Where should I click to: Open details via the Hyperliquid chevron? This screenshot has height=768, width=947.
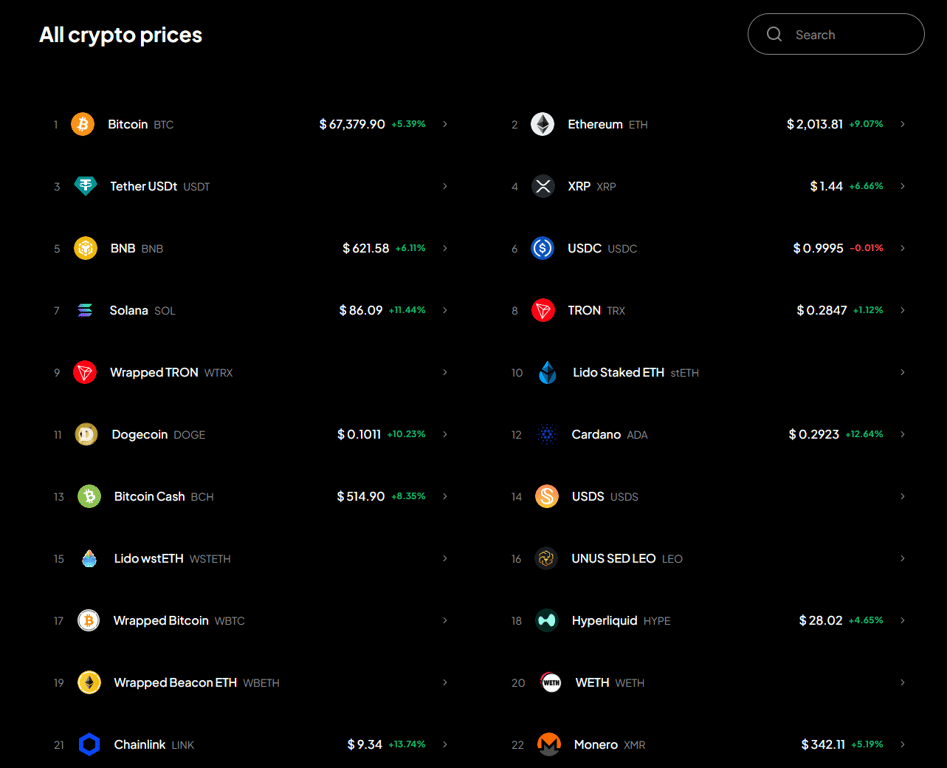click(x=902, y=620)
